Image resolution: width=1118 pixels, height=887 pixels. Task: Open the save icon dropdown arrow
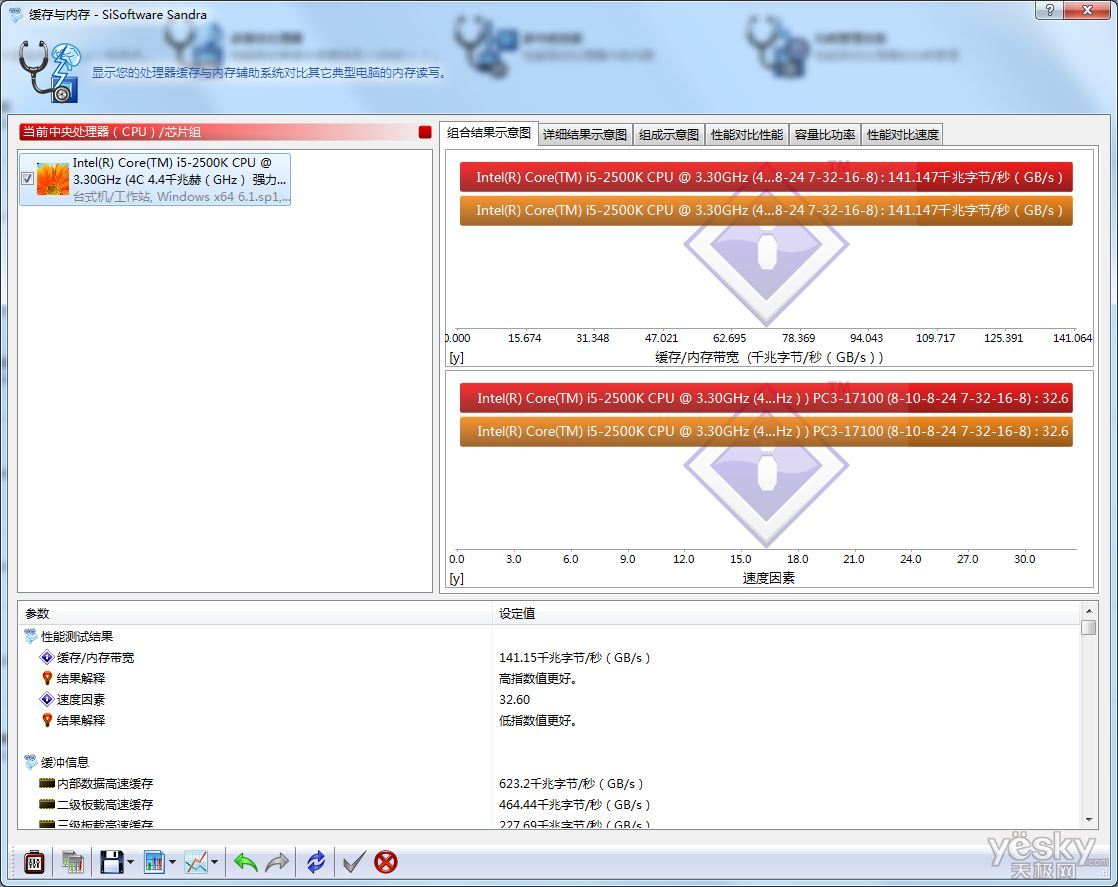coord(130,863)
